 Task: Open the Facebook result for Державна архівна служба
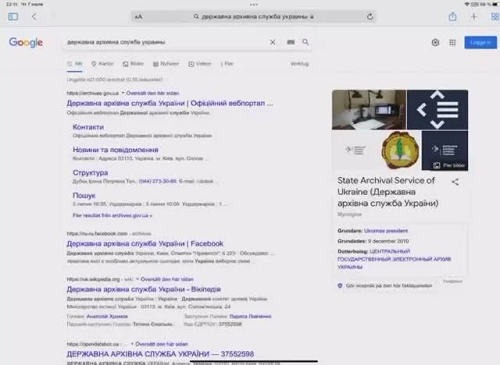(145, 244)
